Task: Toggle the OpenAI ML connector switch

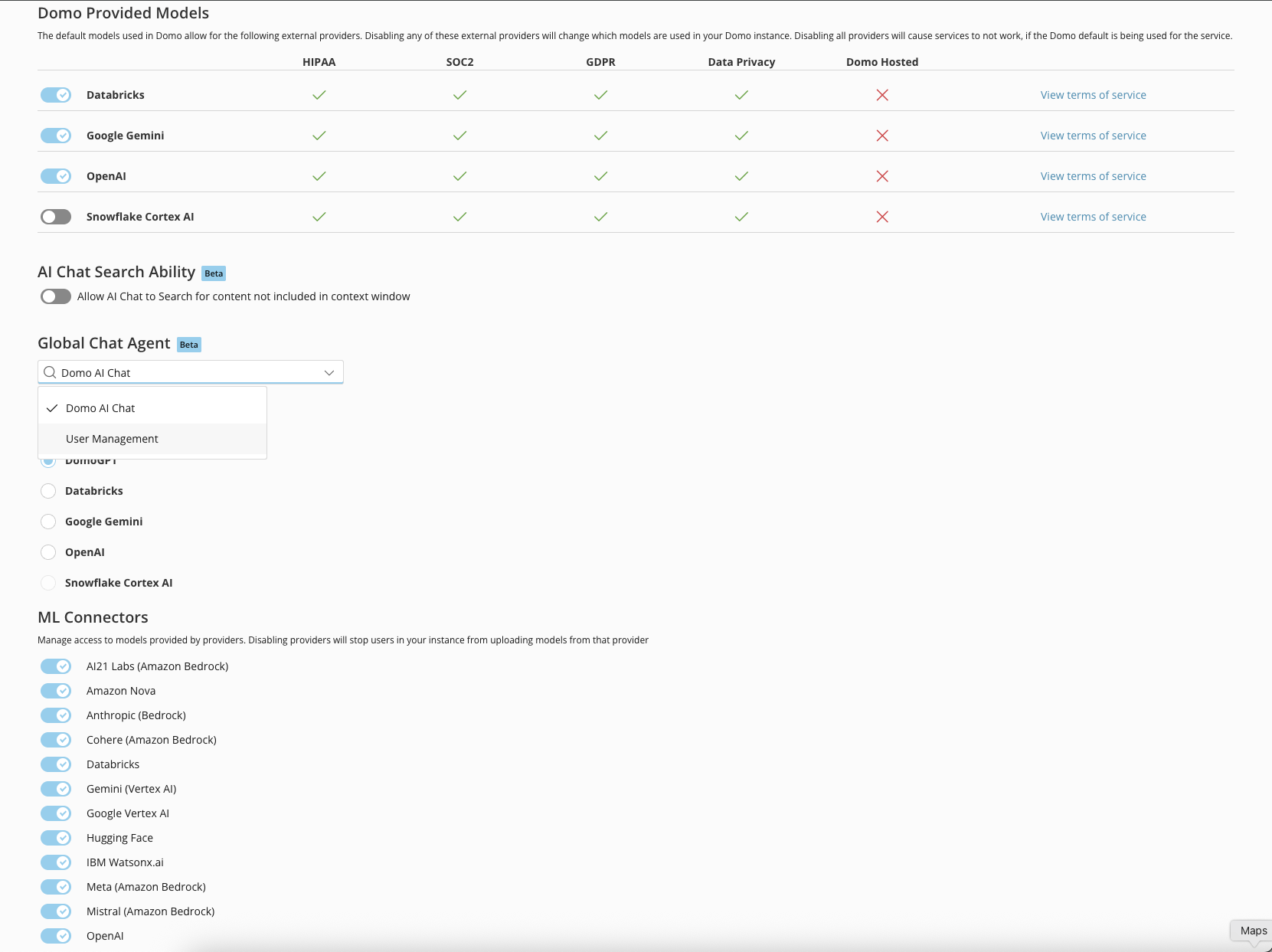Action: [x=56, y=936]
